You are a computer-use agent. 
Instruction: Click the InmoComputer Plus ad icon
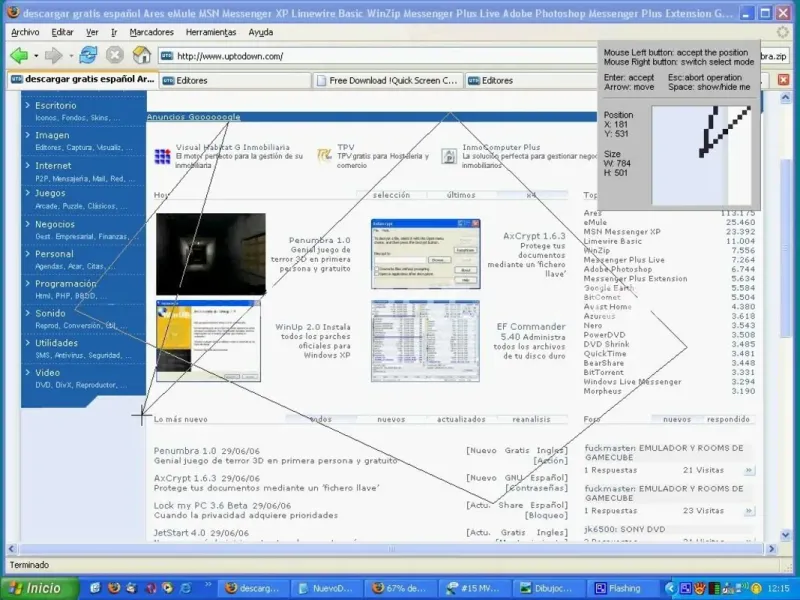[449, 156]
